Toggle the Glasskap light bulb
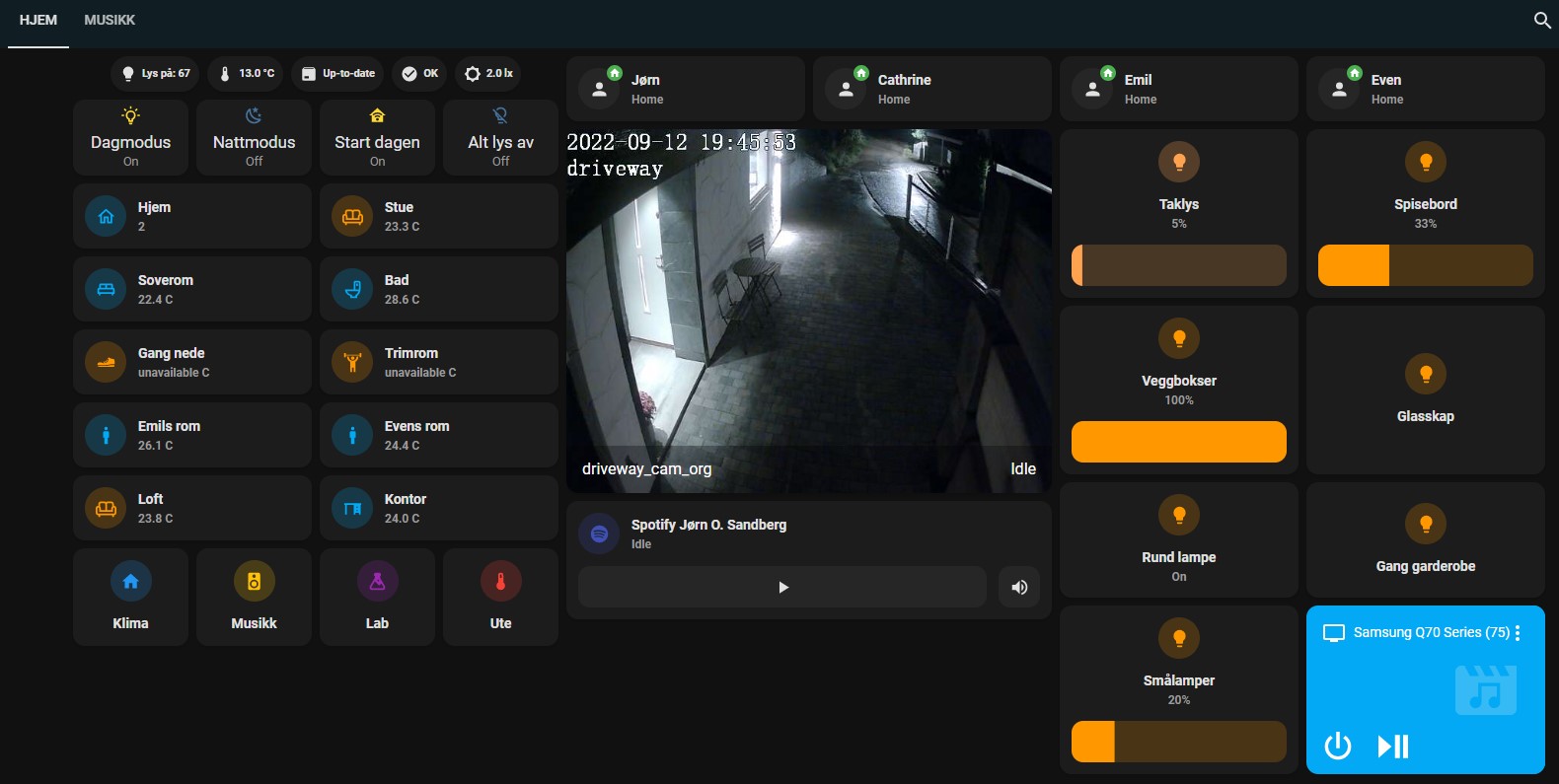The image size is (1559, 784). [1425, 374]
